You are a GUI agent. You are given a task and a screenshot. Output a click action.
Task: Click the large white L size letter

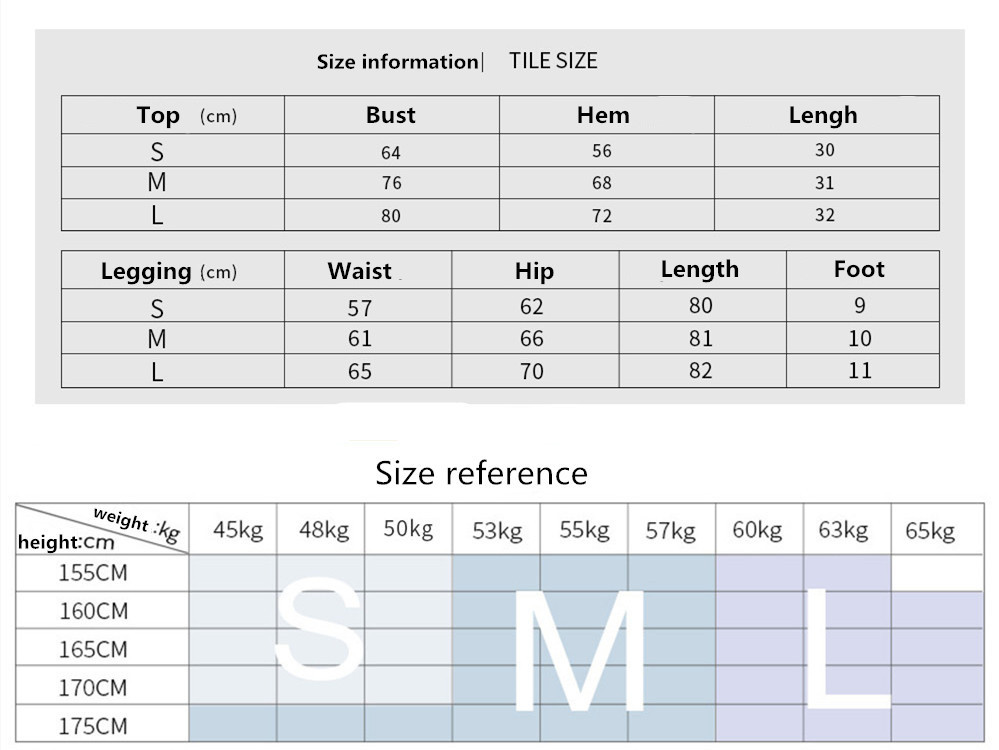pyautogui.click(x=846, y=645)
